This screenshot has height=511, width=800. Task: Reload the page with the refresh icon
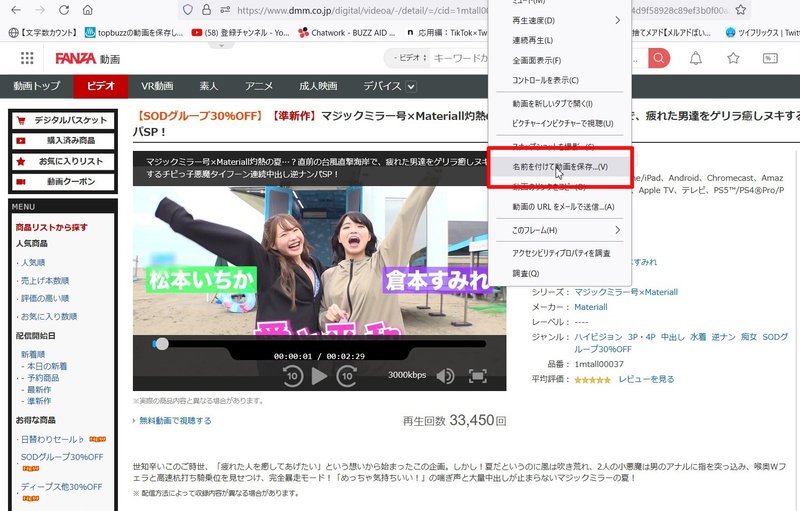coord(64,10)
